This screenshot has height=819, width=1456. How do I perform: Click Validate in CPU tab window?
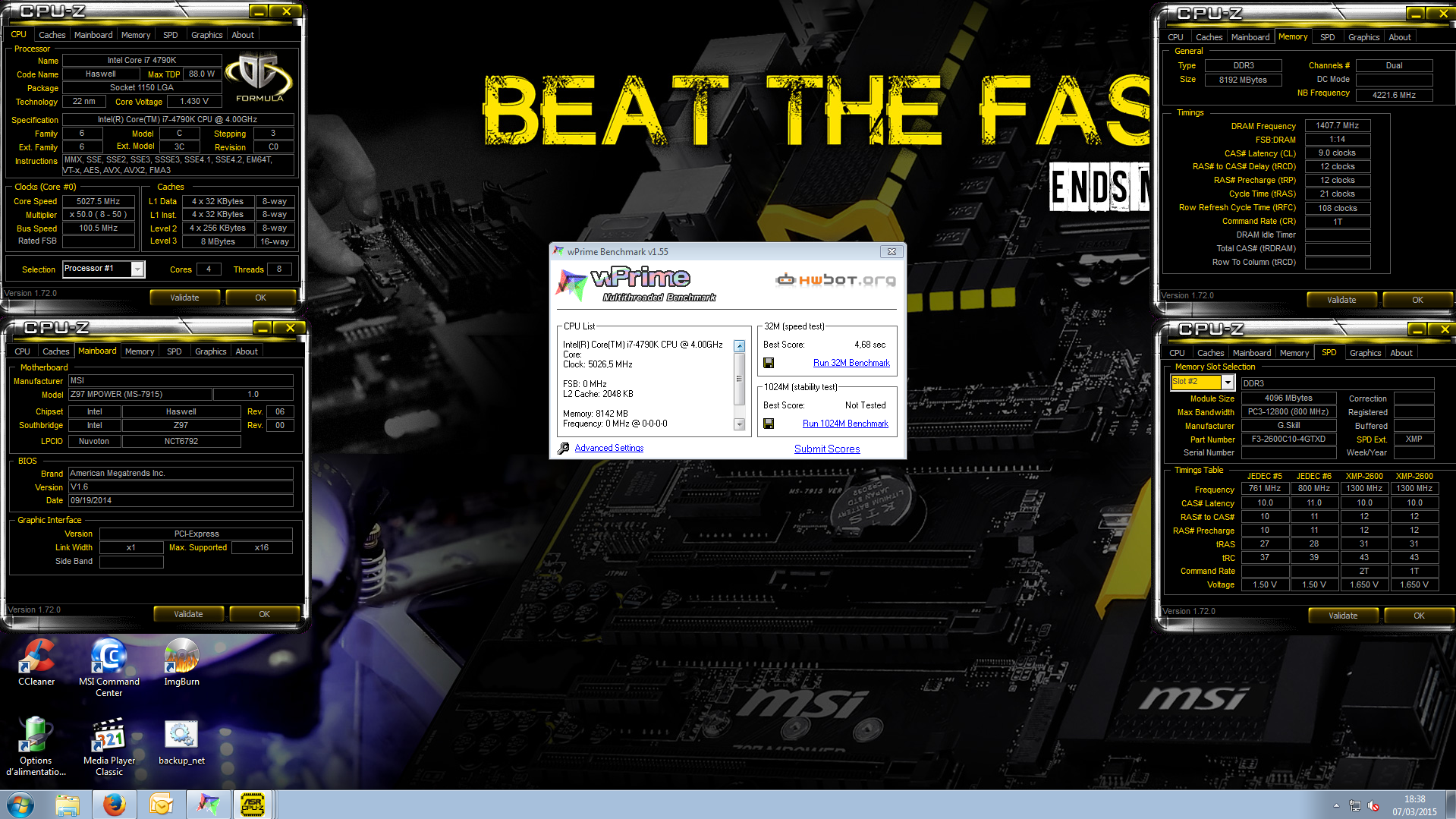pos(184,298)
